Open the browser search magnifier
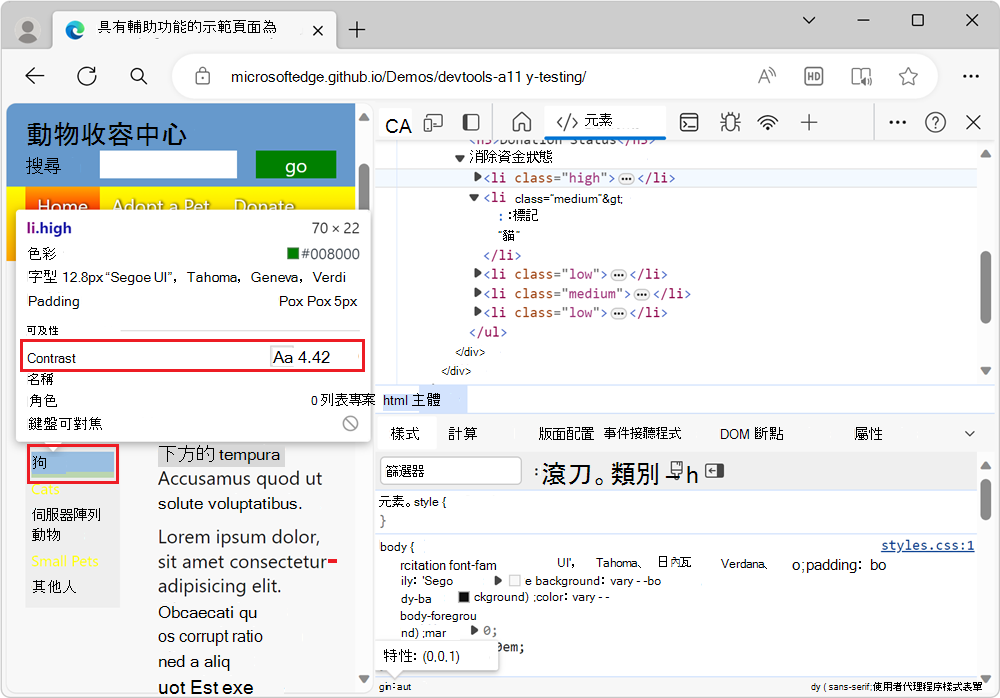 [138, 77]
